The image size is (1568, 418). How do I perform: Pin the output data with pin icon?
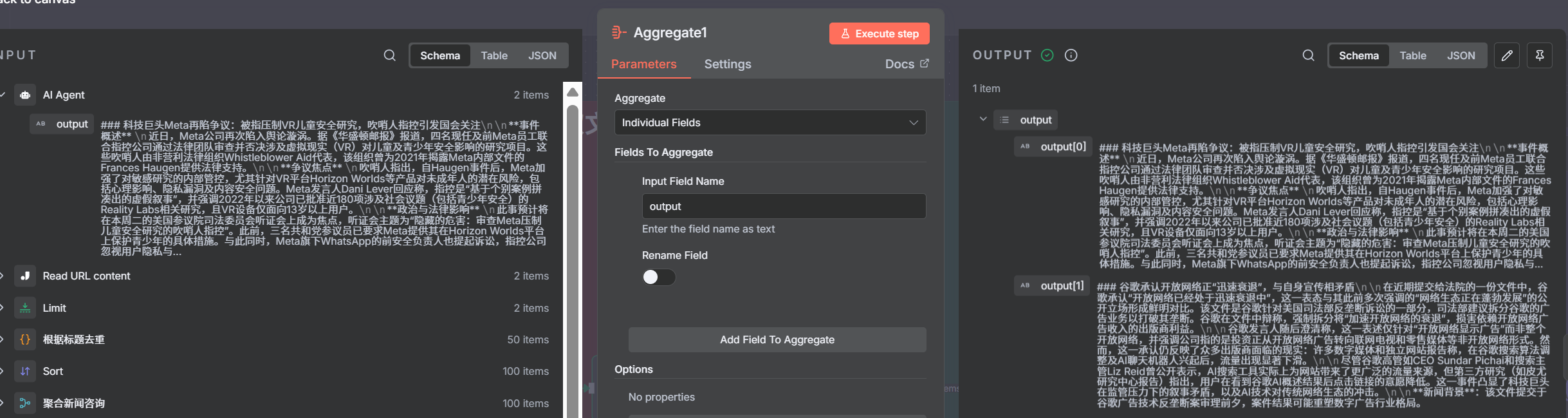pyautogui.click(x=1540, y=55)
